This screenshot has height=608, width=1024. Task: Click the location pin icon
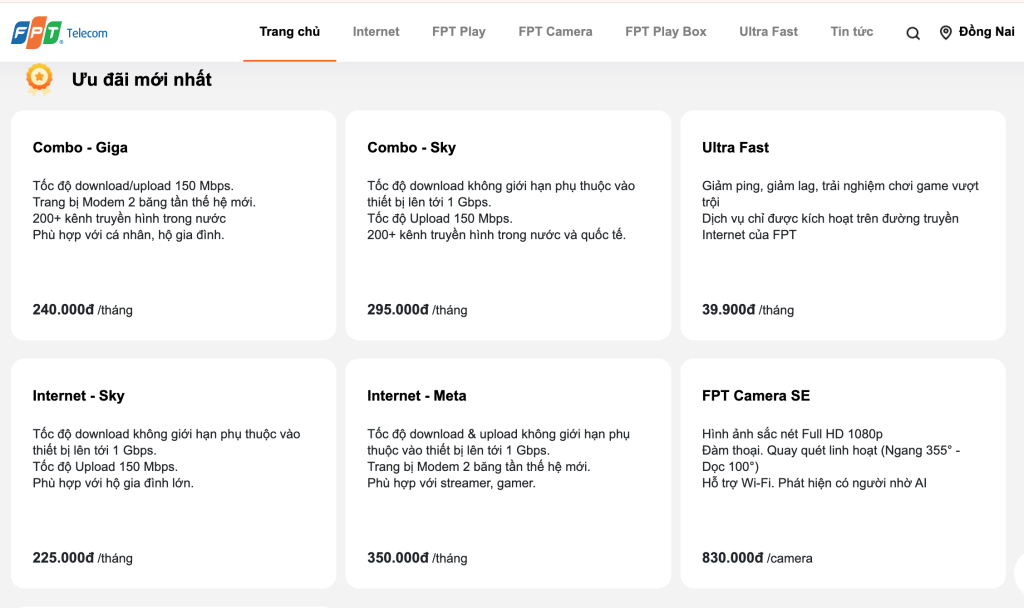tap(945, 33)
